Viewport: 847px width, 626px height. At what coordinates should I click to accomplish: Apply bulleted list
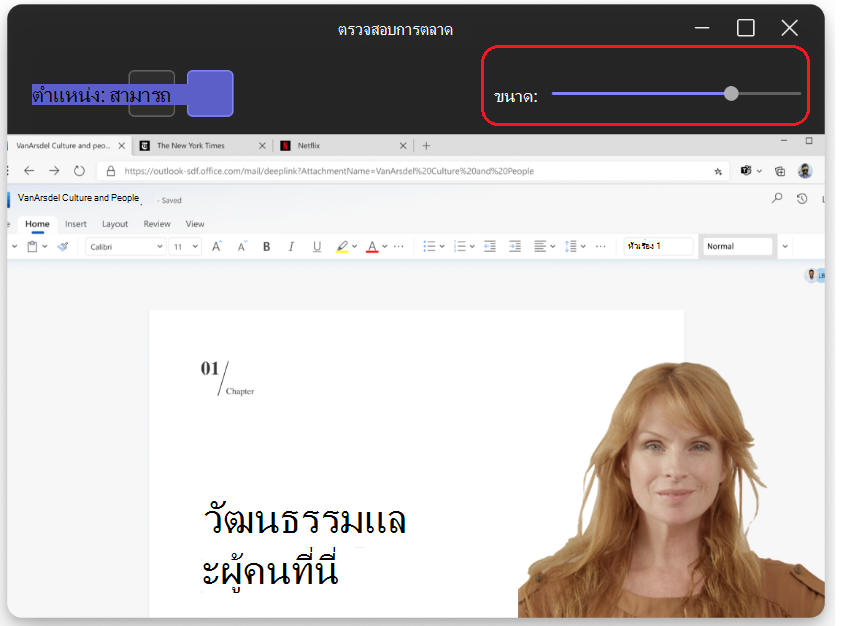[429, 247]
